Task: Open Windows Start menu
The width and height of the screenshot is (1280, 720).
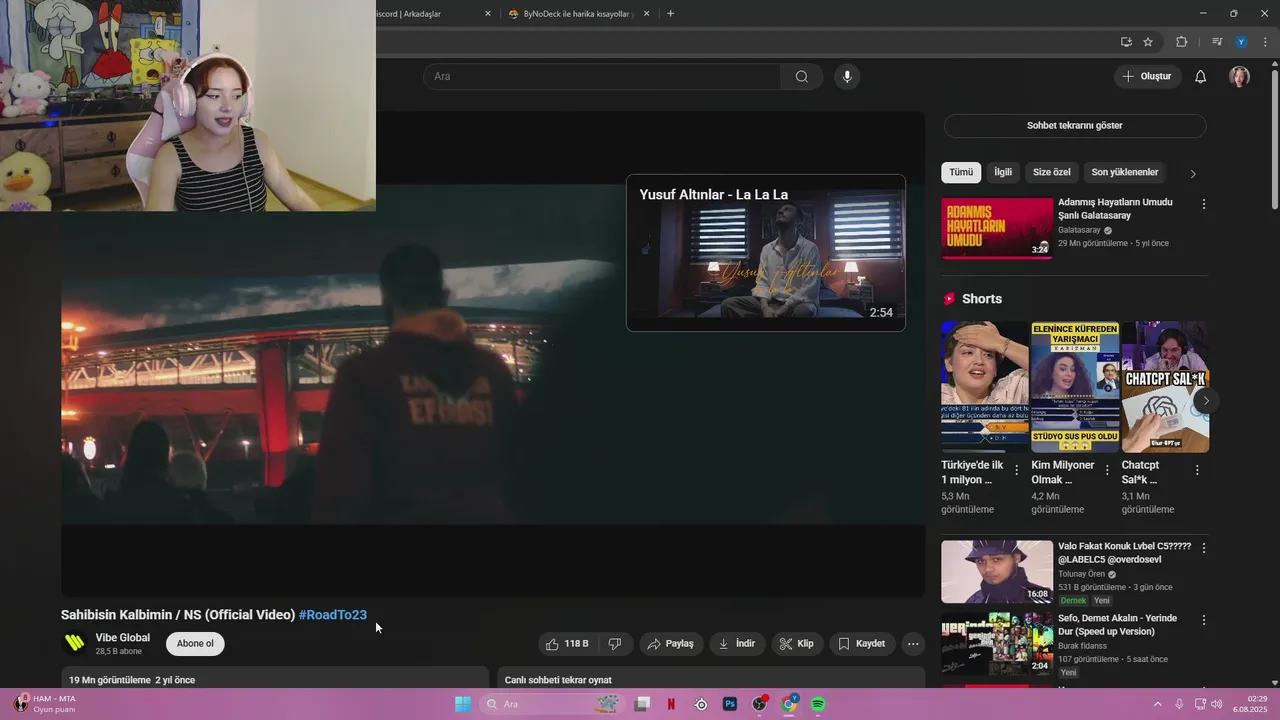Action: [463, 704]
